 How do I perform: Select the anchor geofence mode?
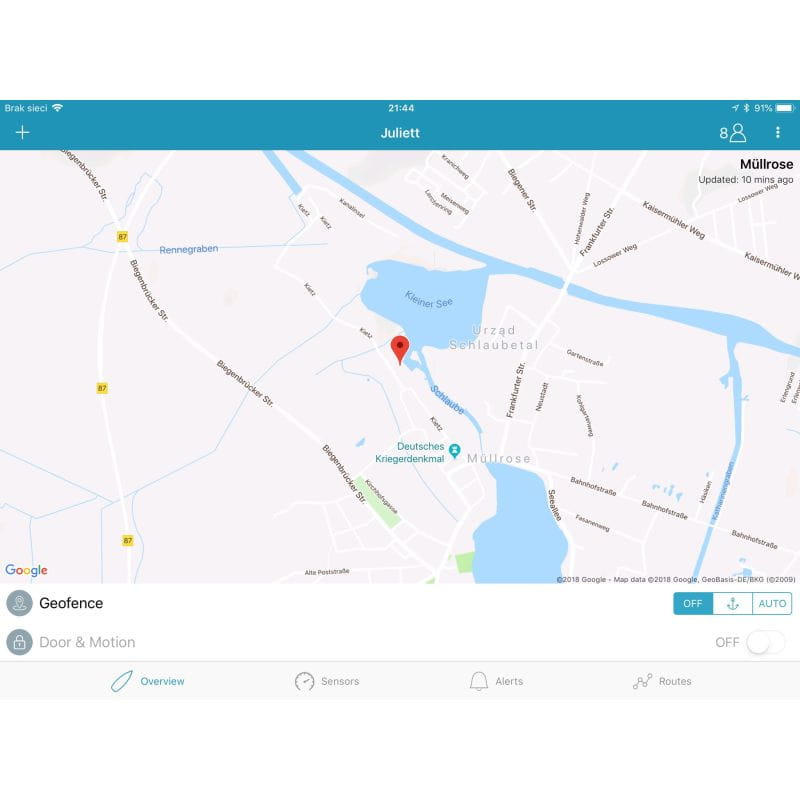tap(732, 603)
